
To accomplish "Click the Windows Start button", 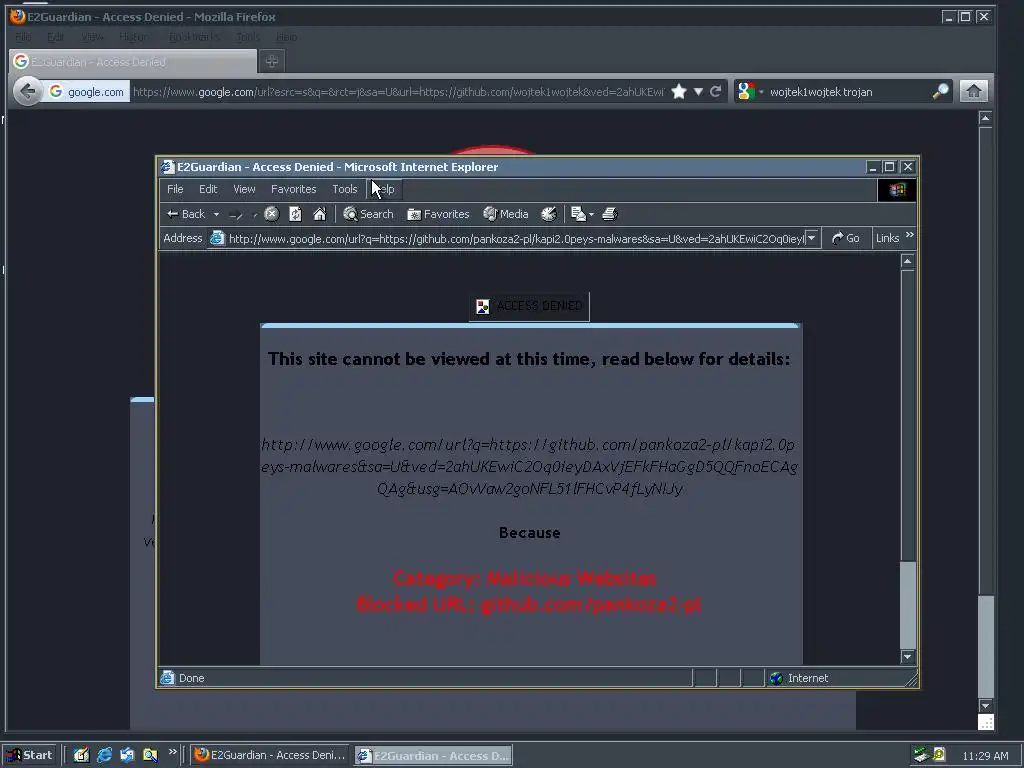I will [29, 755].
